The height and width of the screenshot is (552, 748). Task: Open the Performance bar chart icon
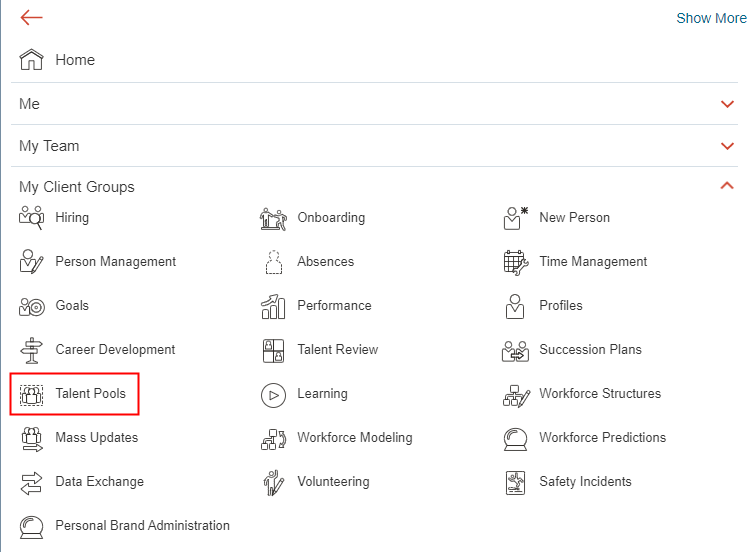click(x=273, y=306)
